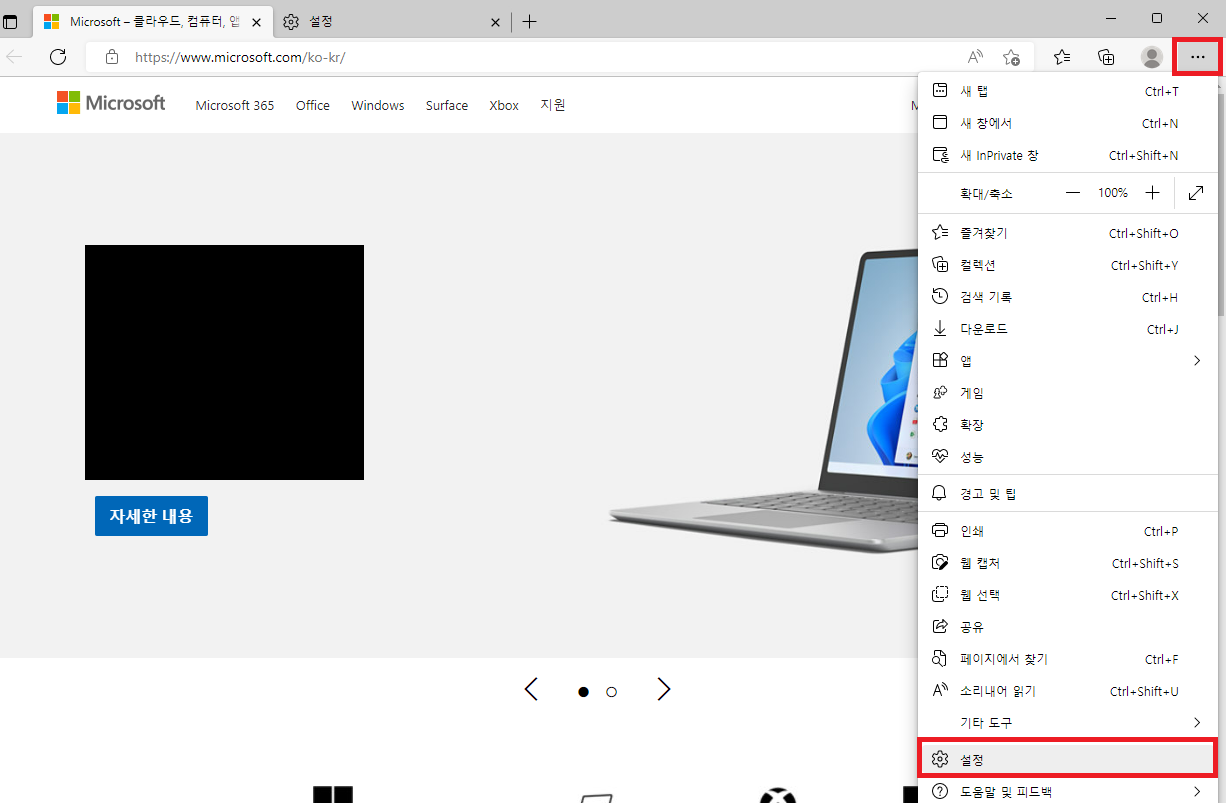Select 공유 menu item
Screen dimensions: 1226x803
tap(1068, 627)
